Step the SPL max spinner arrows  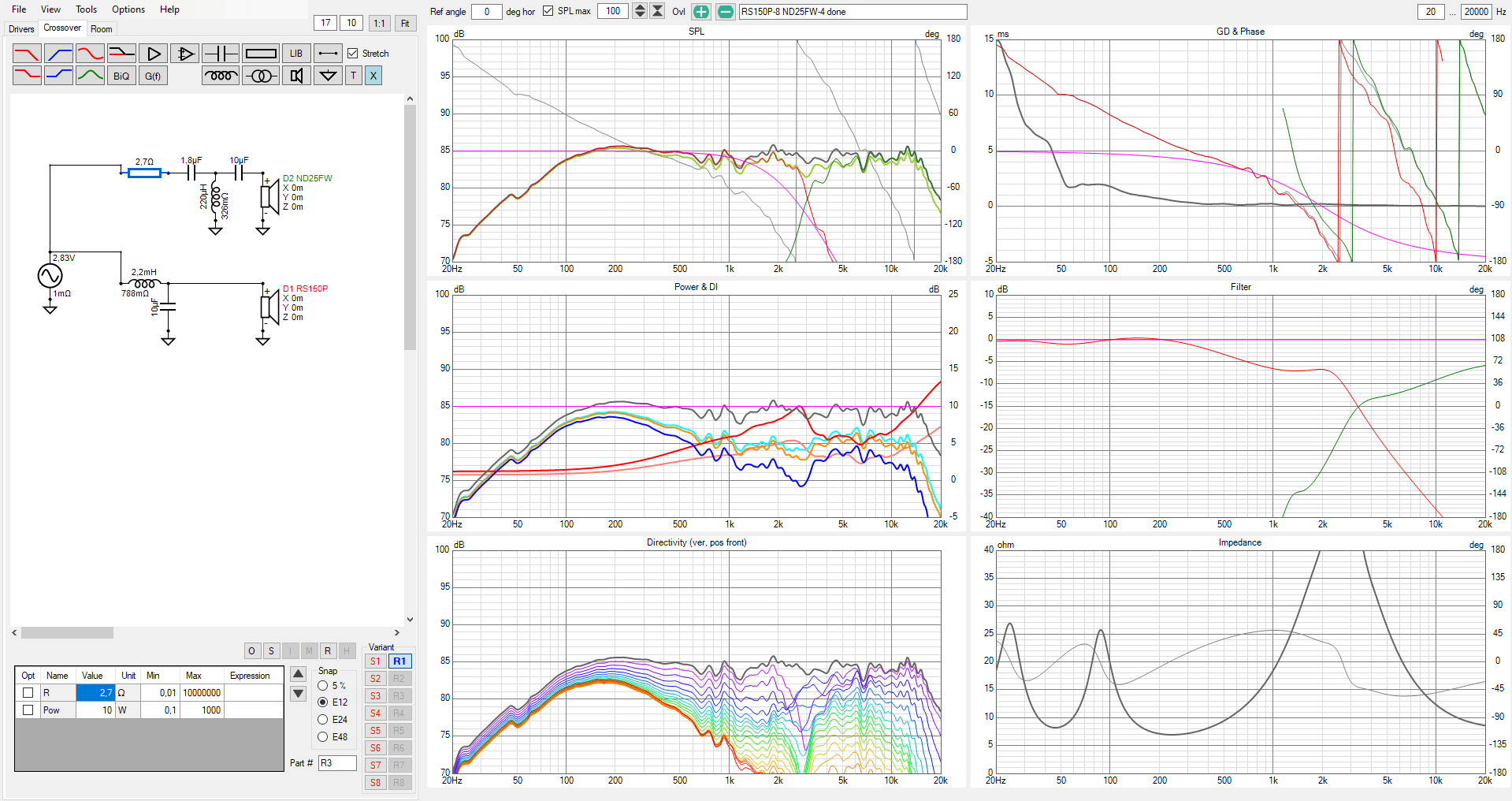[640, 11]
